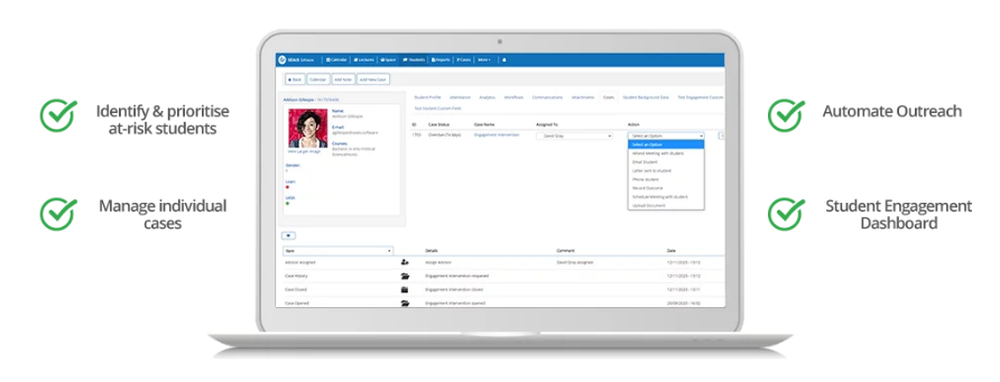Choose Attend Meeting with Student option
The width and height of the screenshot is (1000, 382).
click(x=666, y=153)
